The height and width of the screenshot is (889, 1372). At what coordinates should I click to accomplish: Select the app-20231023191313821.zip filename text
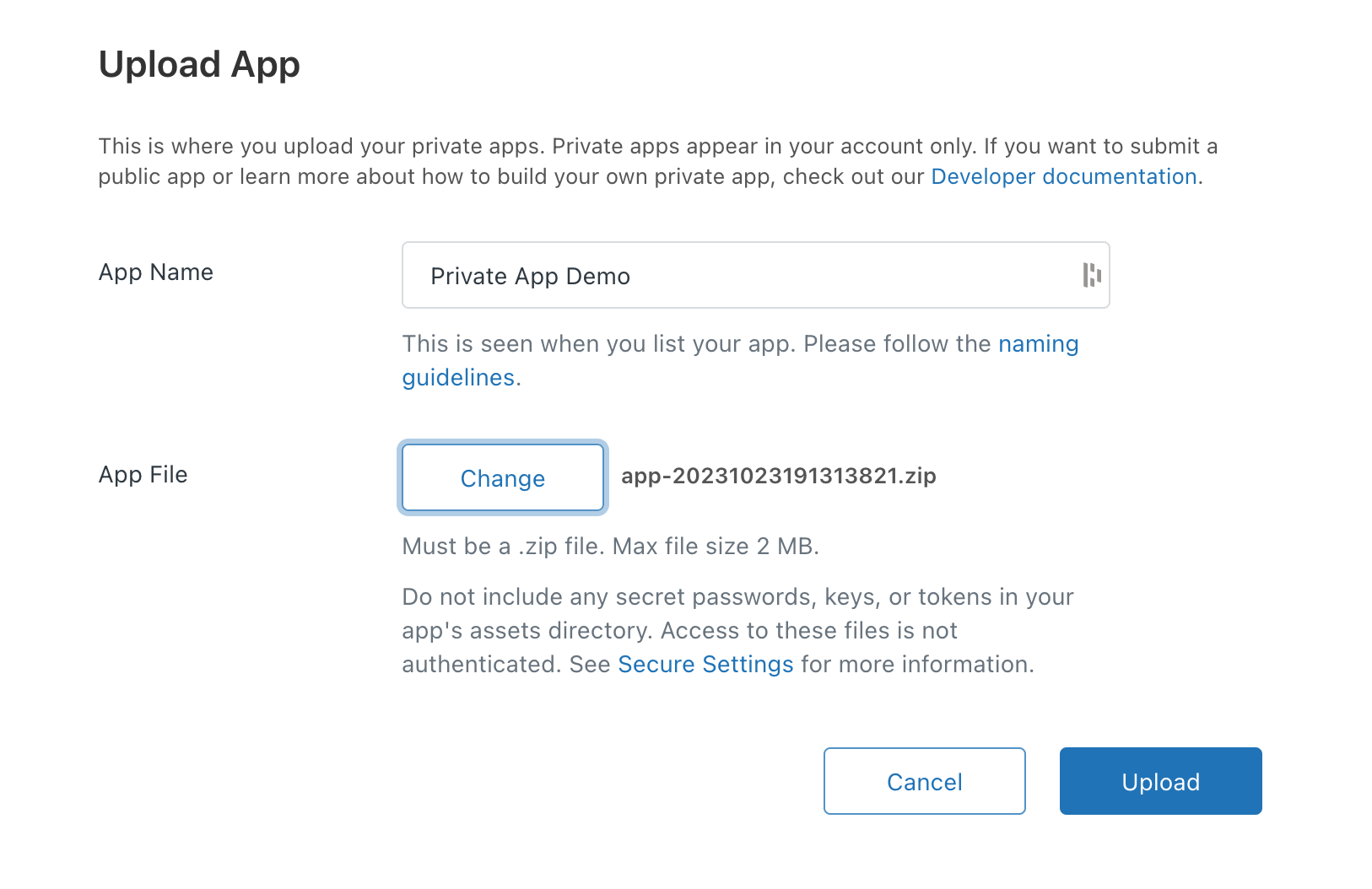(779, 476)
